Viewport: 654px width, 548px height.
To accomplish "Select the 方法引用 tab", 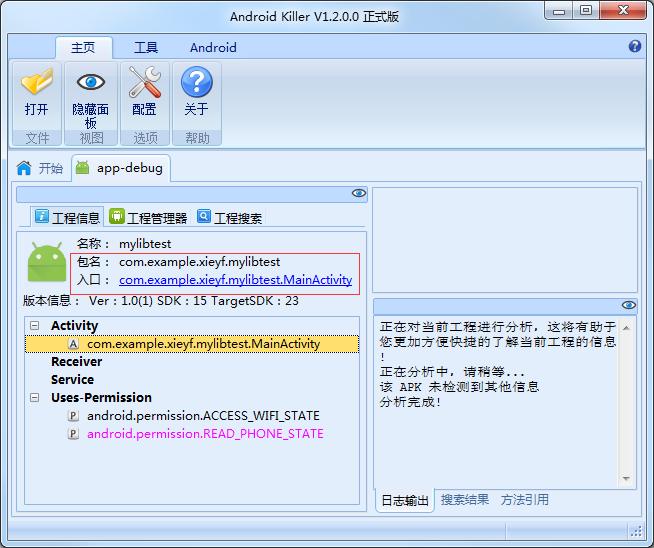I will click(525, 500).
